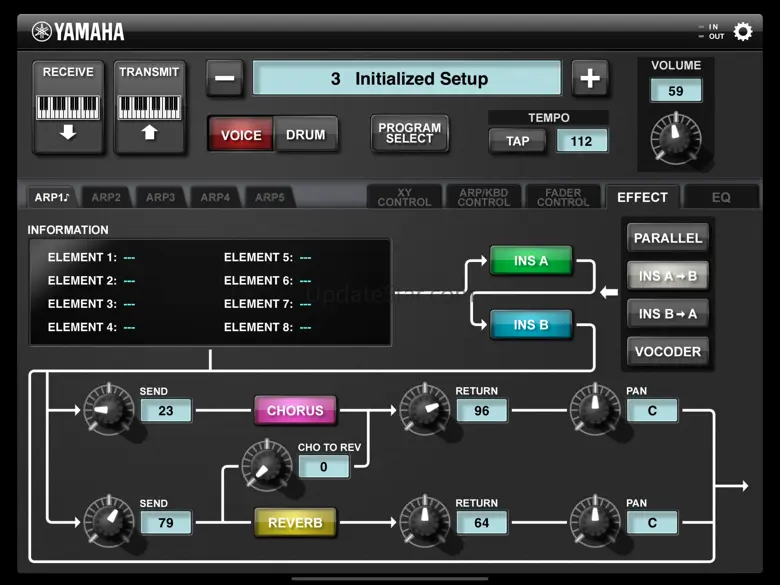Toggle the VOICE mode button
780x585 pixels.
pyautogui.click(x=241, y=135)
